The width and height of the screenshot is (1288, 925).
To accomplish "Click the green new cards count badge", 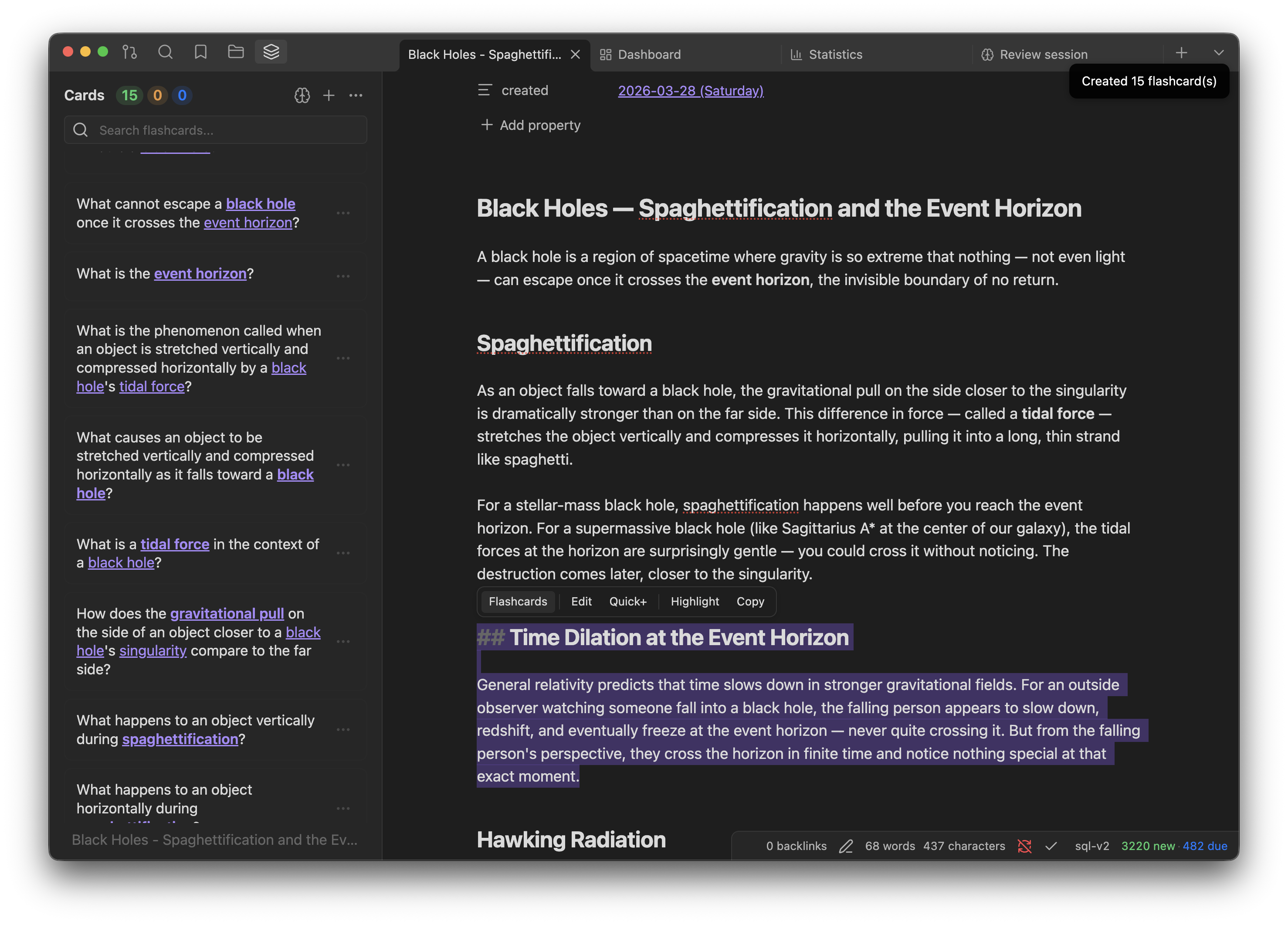I will click(129, 95).
